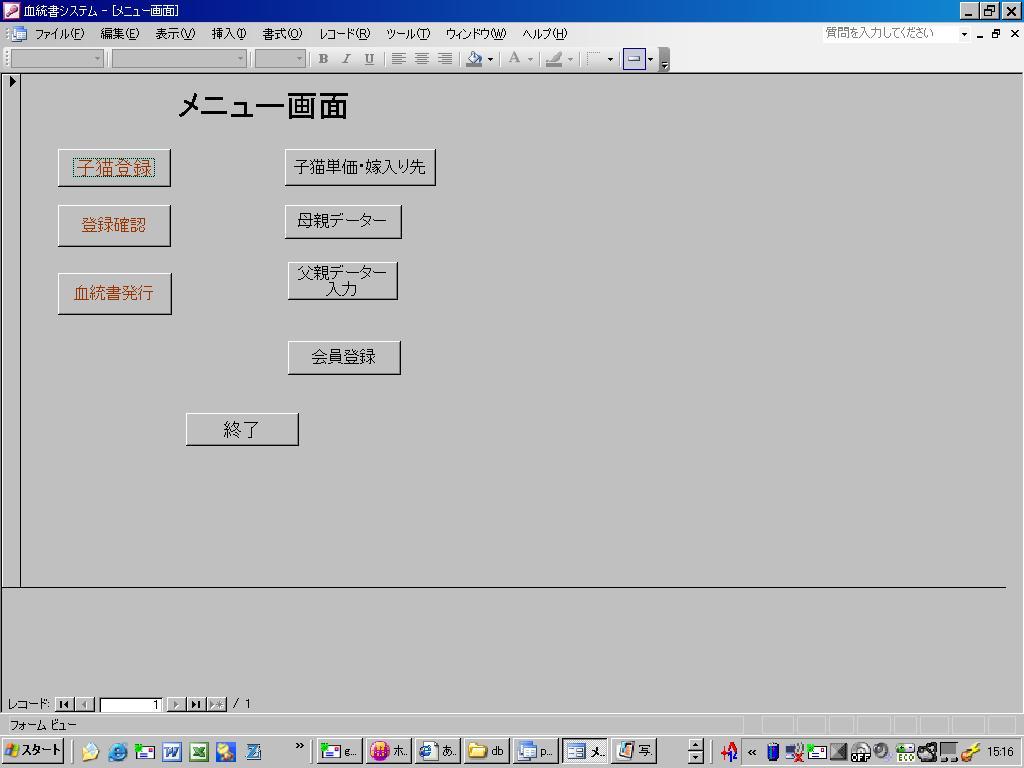Launch Internet Explorer from quick launch

pos(118,752)
